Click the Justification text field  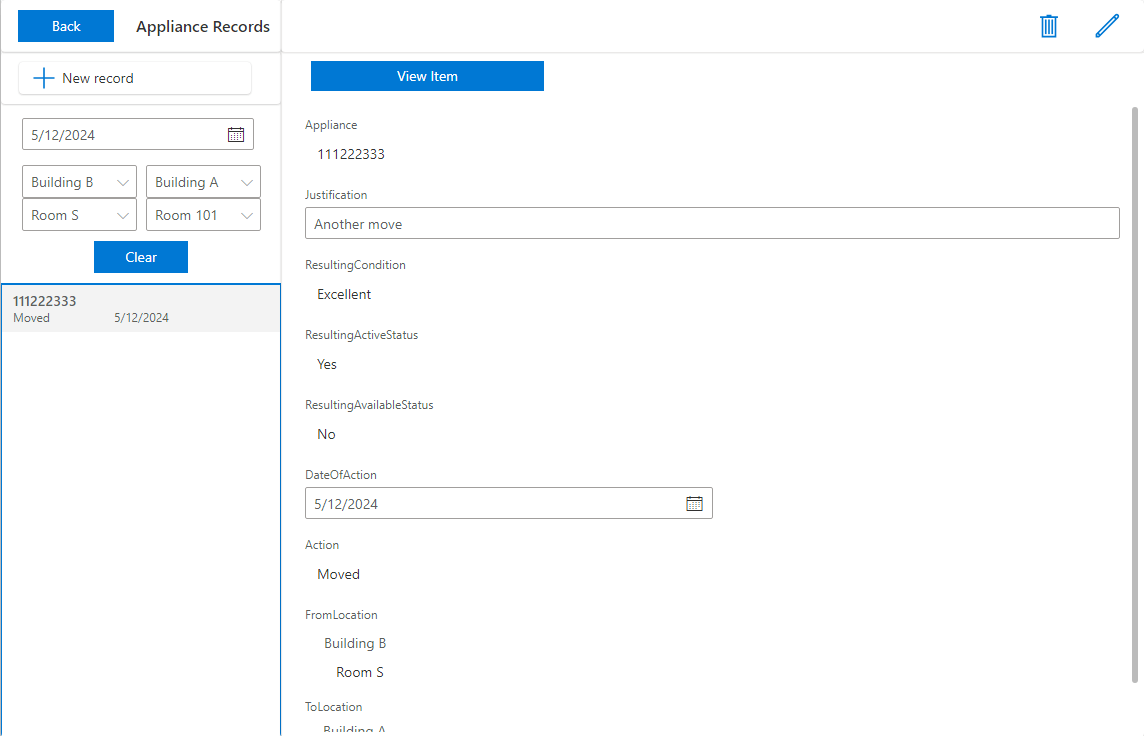click(x=712, y=223)
